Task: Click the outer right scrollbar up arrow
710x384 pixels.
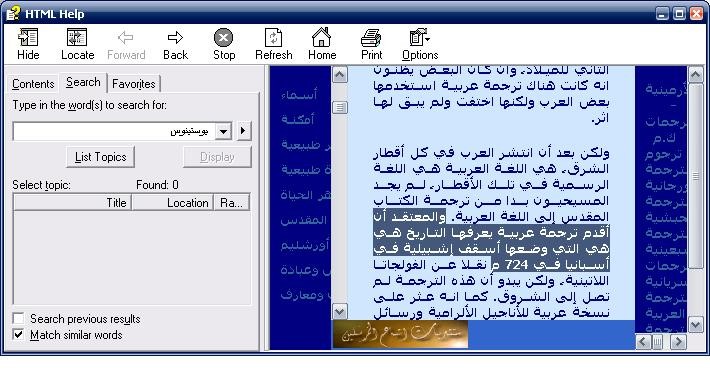Action: click(x=696, y=74)
